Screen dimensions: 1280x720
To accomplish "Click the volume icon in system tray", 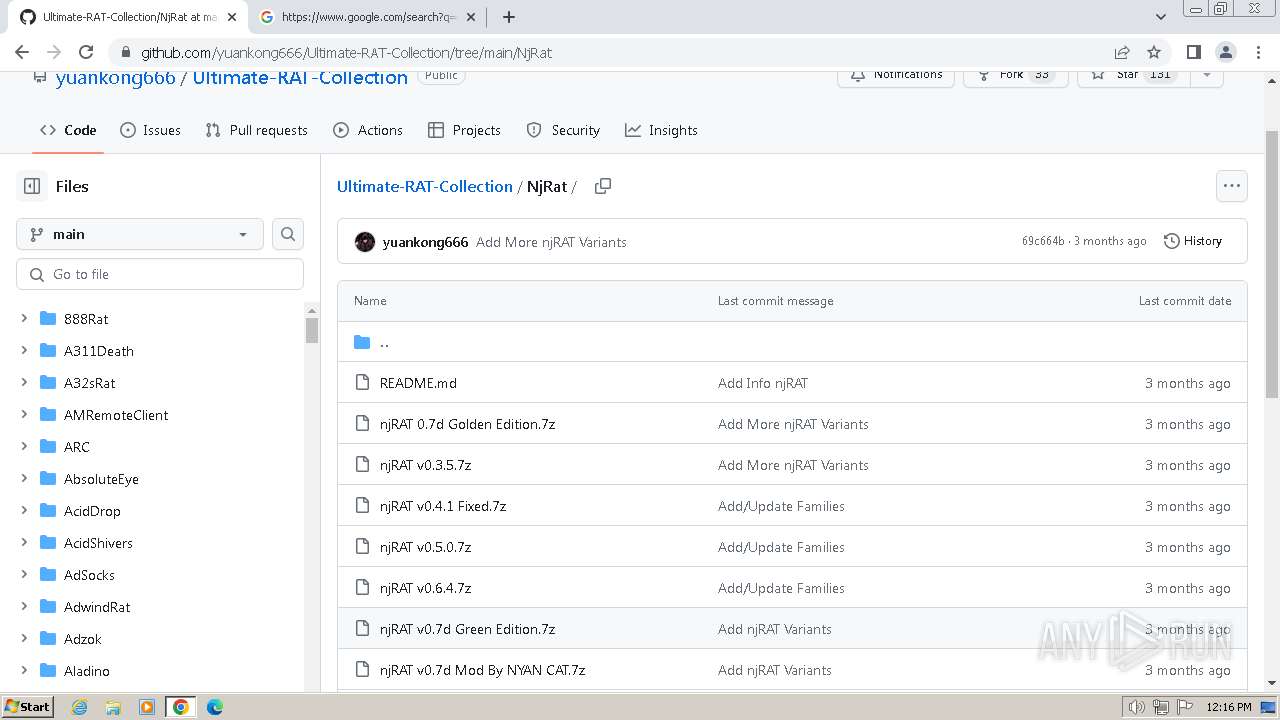I will 1136,707.
